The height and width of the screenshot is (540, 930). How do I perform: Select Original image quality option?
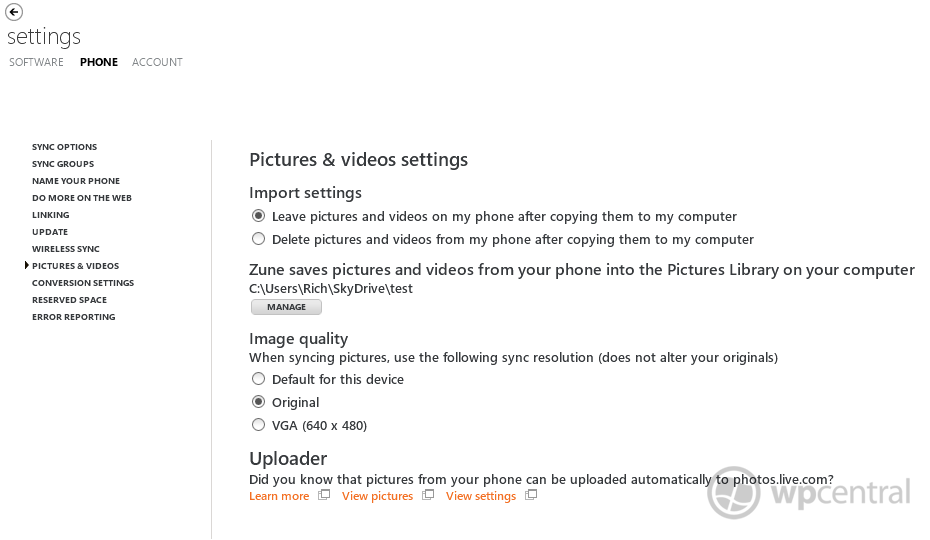tap(259, 402)
